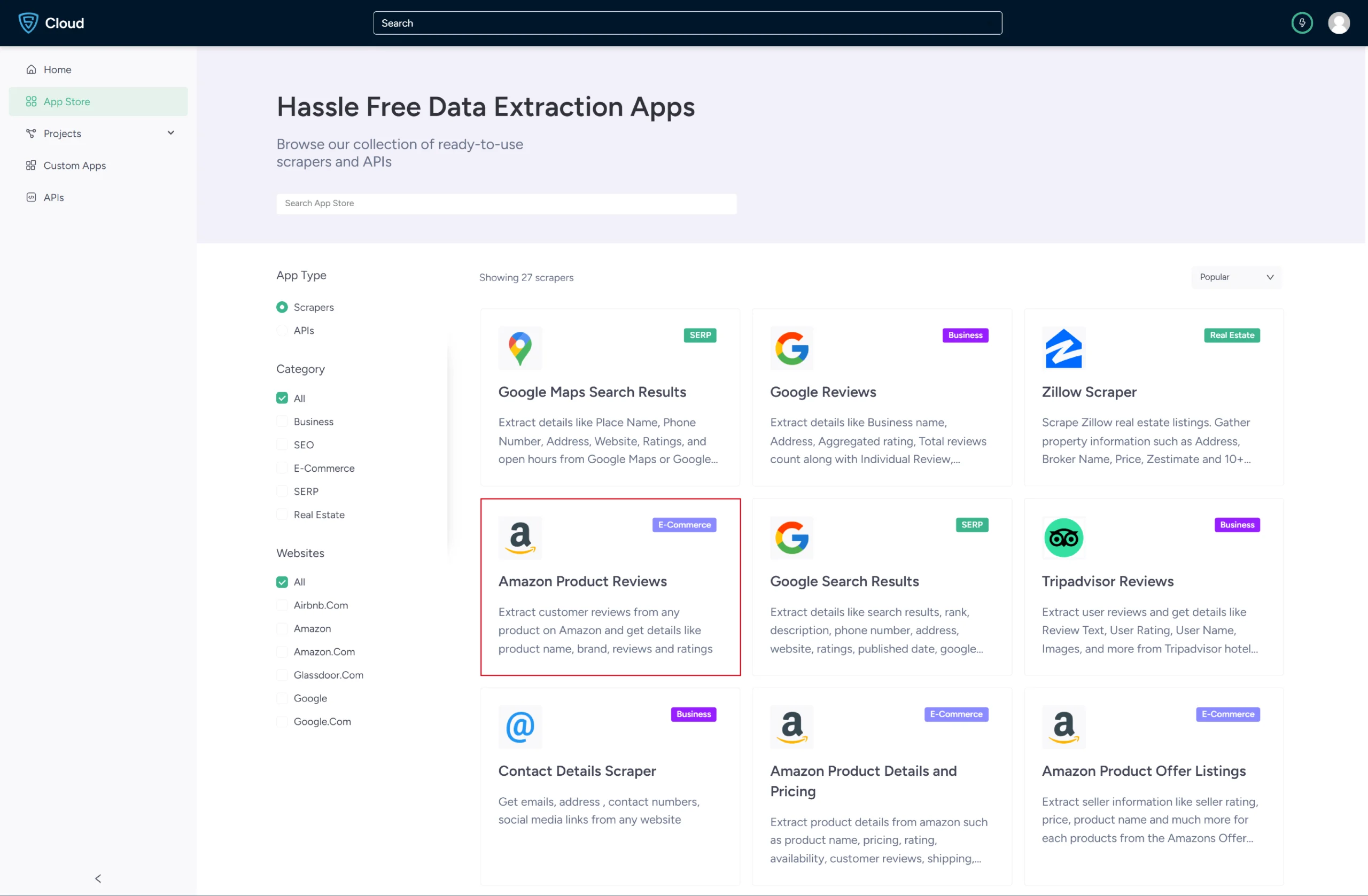
Task: Click the APIs code icon in sidebar
Action: pos(31,197)
